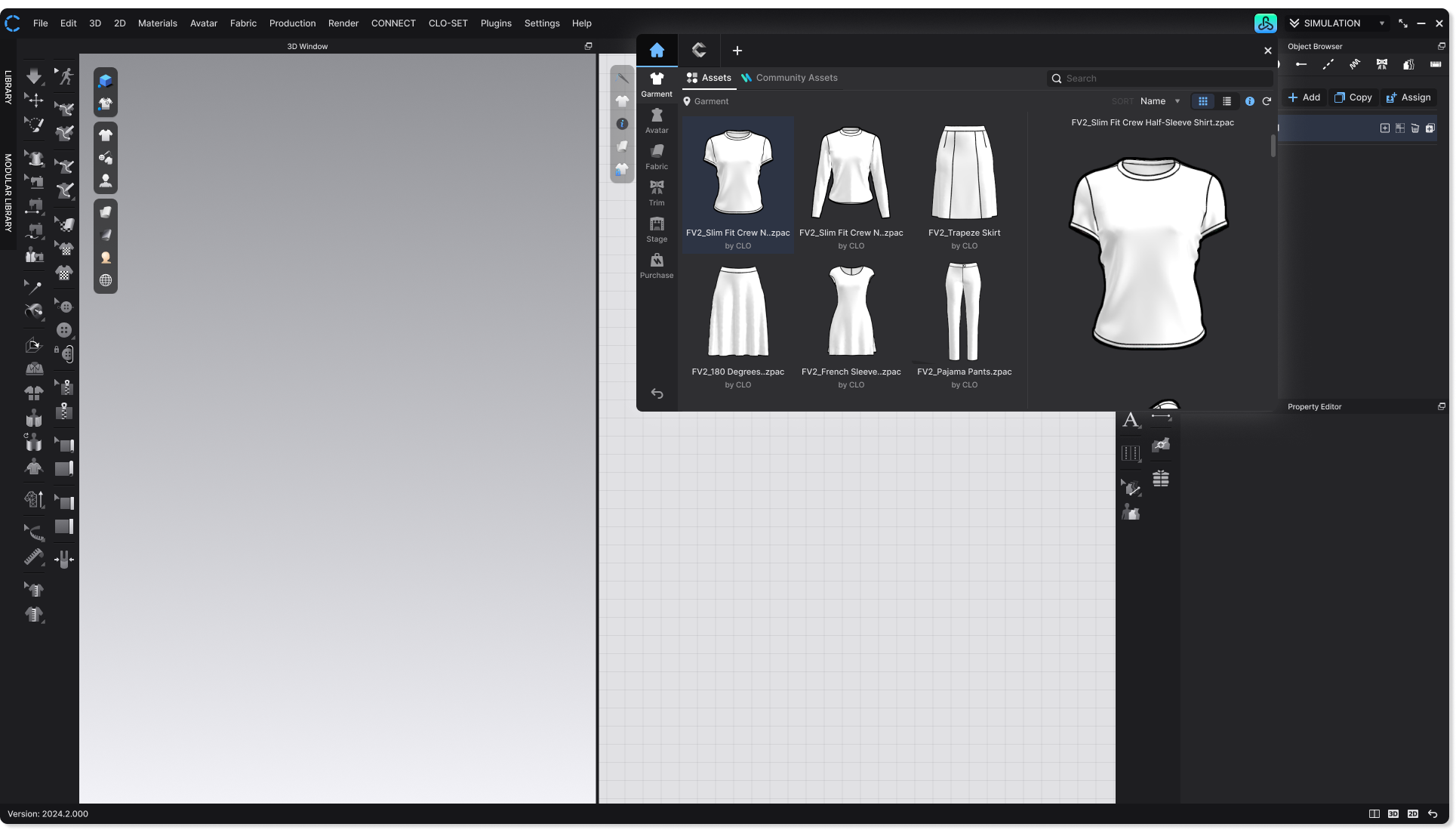Open the Materials menu

pyautogui.click(x=158, y=23)
